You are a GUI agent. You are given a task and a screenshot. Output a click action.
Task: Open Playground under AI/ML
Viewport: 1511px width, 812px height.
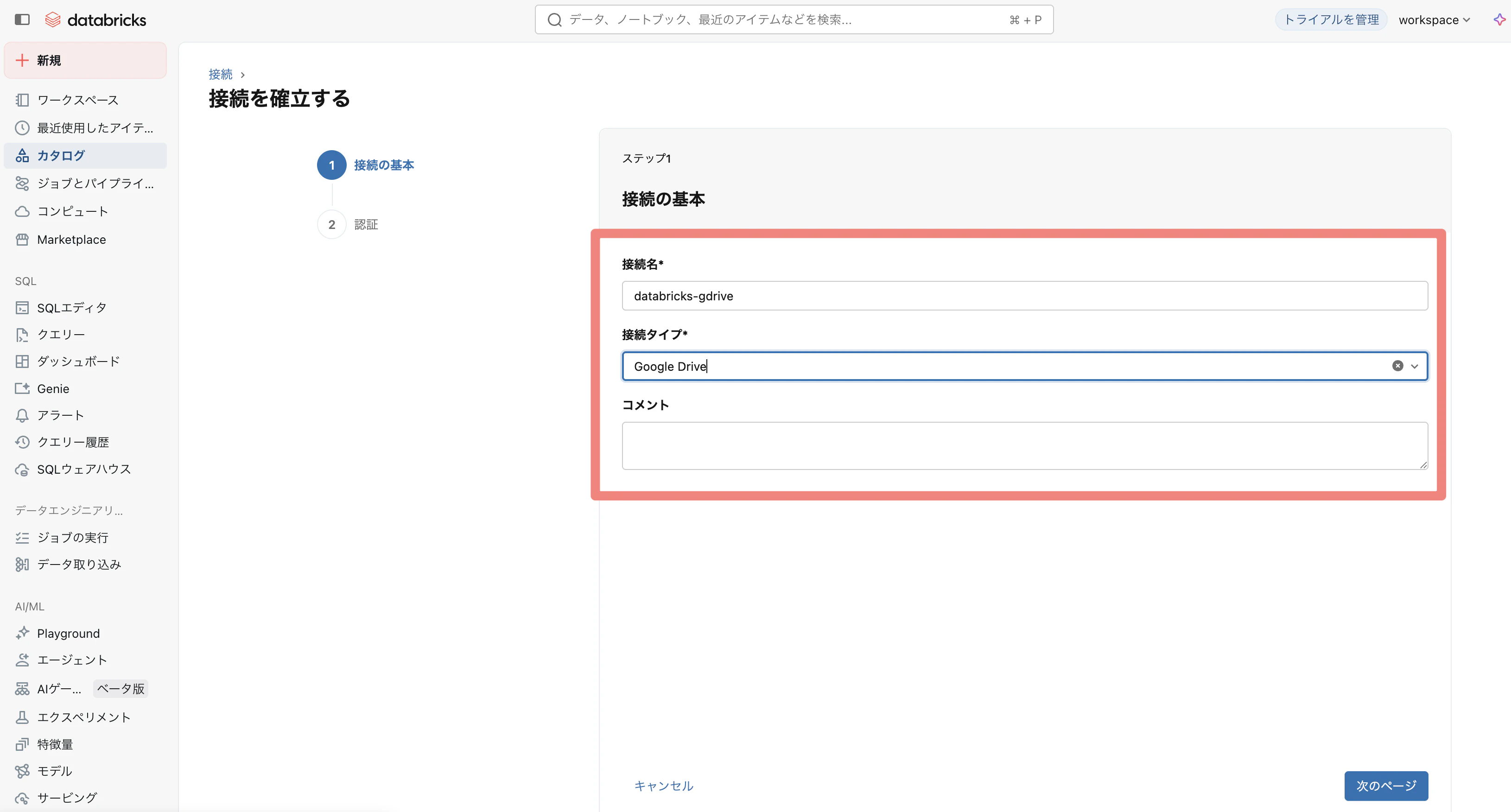tap(68, 633)
